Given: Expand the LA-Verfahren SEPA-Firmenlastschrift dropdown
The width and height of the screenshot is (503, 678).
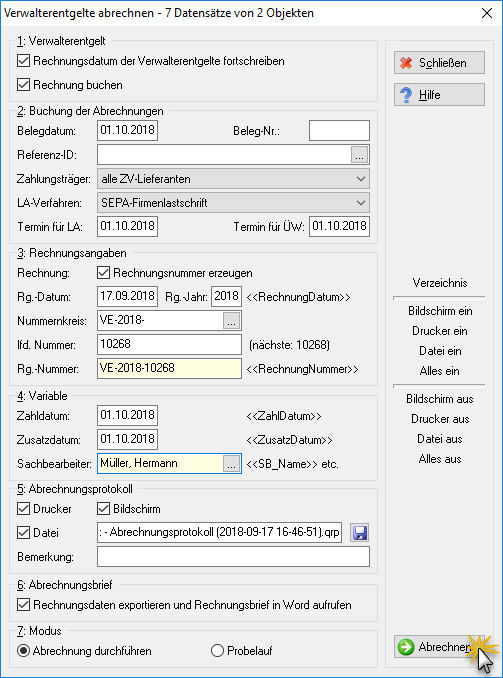Looking at the screenshot, I should coord(234,203).
